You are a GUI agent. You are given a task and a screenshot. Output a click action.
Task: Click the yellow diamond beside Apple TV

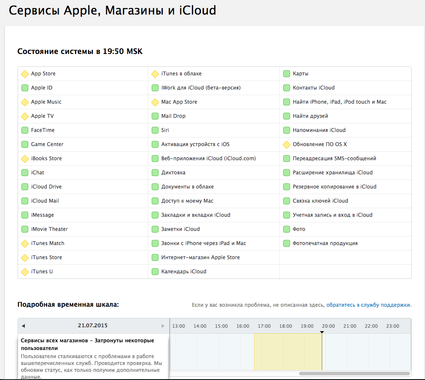pos(25,116)
